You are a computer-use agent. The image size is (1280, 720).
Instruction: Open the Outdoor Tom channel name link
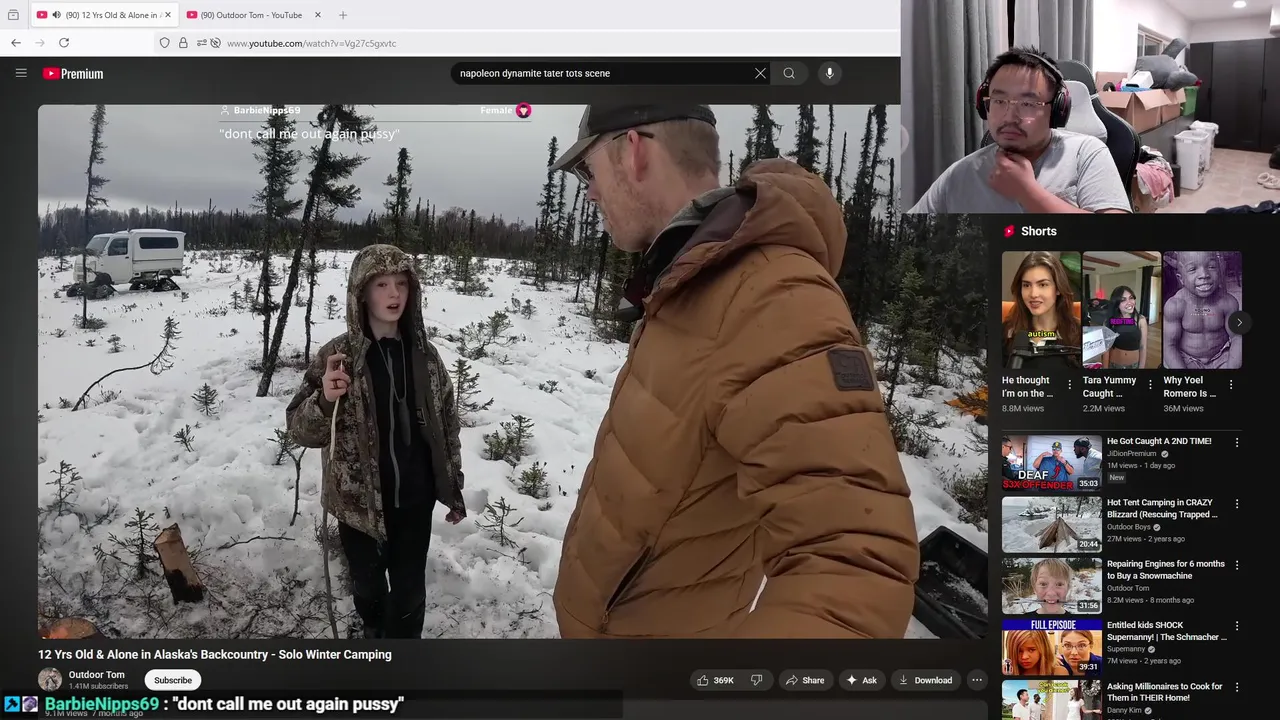tap(97, 675)
